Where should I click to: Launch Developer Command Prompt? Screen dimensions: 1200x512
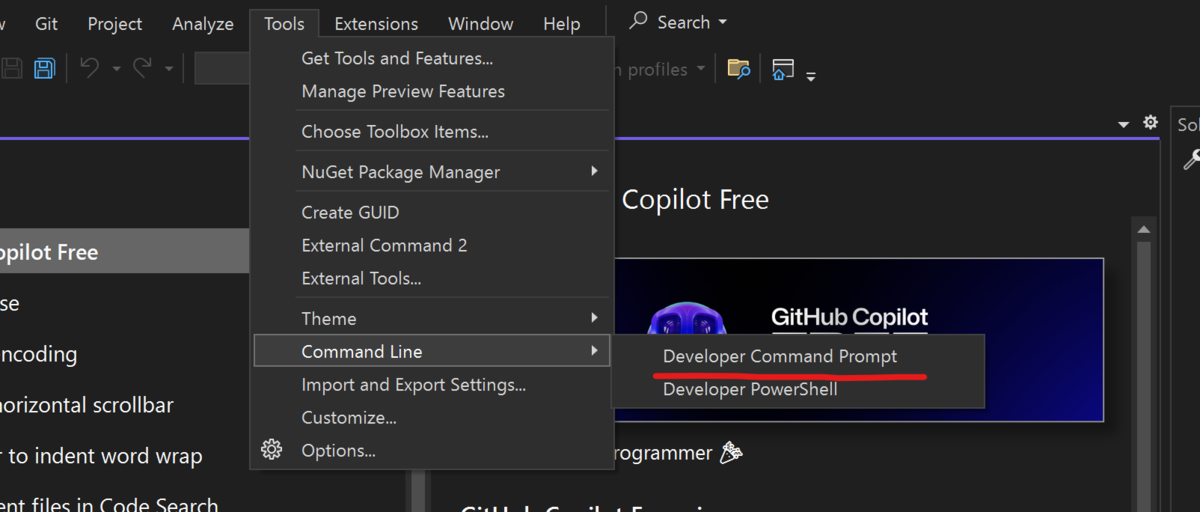(x=798, y=356)
